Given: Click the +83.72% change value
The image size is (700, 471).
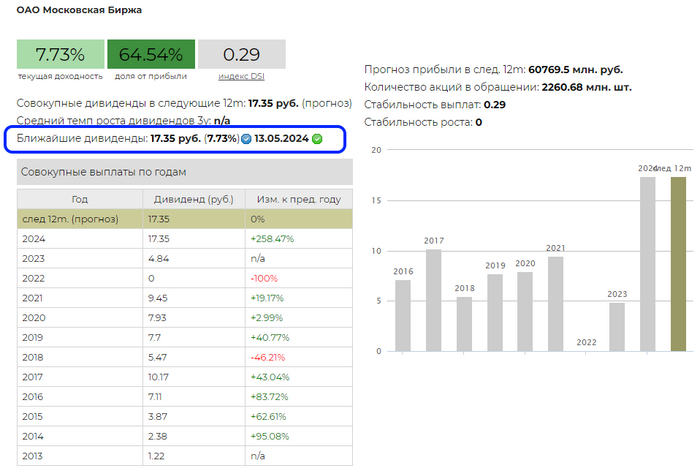Looking at the screenshot, I should pos(269,396).
